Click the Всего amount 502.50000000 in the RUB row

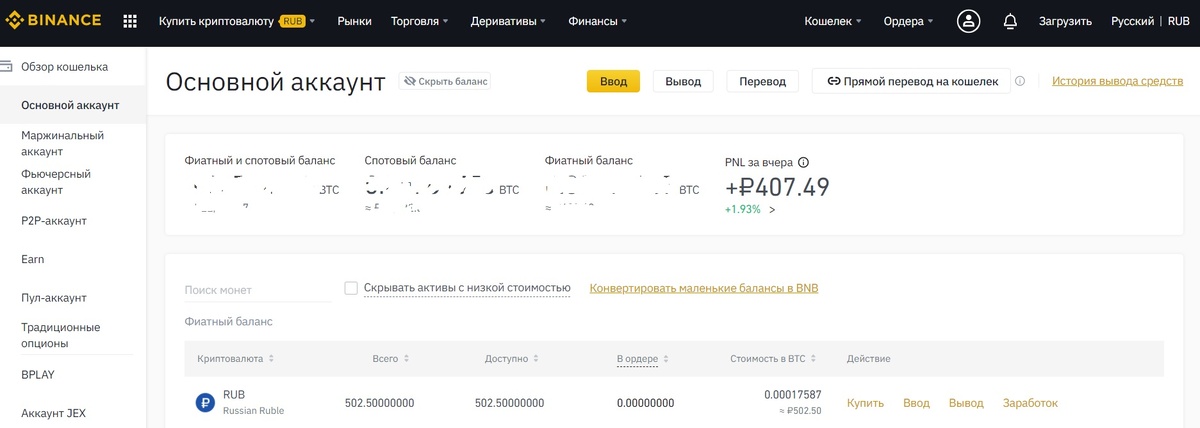pos(380,403)
